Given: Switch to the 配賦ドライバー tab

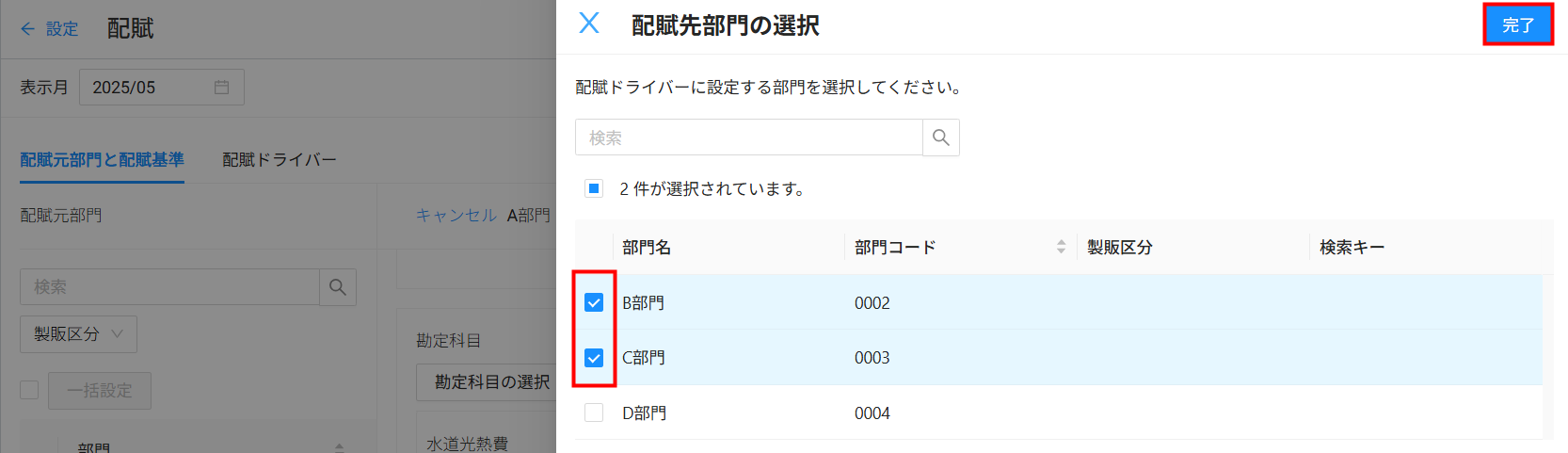Looking at the screenshot, I should pyautogui.click(x=280, y=160).
